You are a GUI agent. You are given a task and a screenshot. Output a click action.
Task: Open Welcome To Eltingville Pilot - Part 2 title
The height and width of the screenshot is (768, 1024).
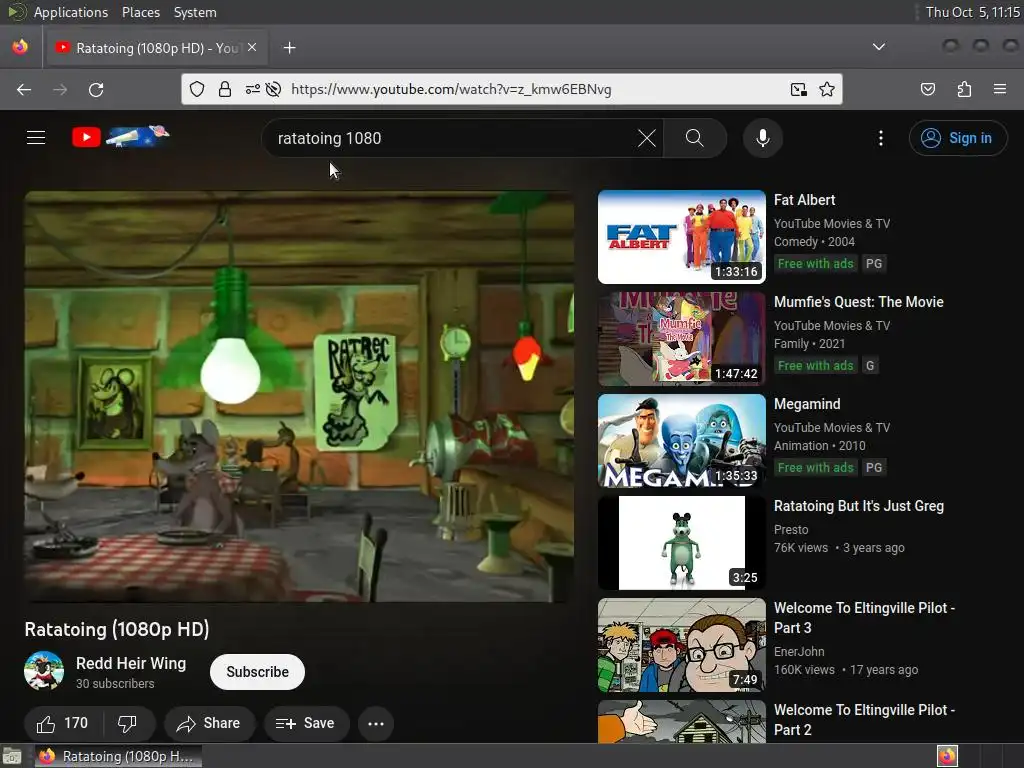(864, 719)
